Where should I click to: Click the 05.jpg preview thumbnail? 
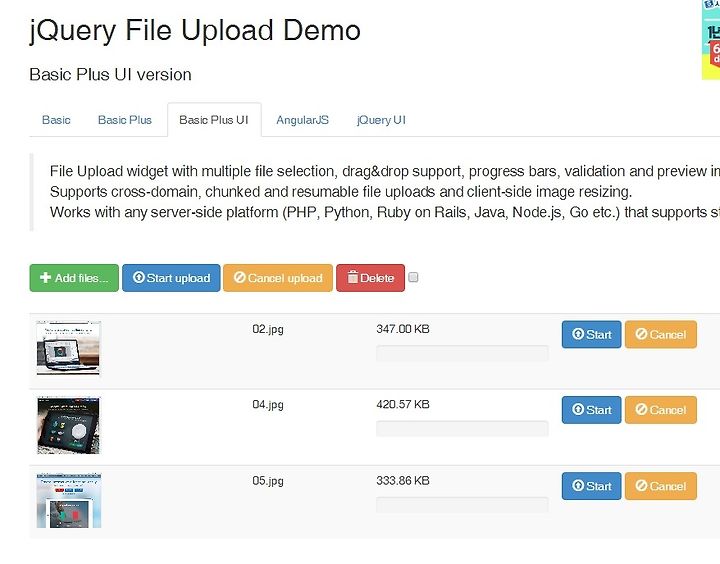[68, 501]
